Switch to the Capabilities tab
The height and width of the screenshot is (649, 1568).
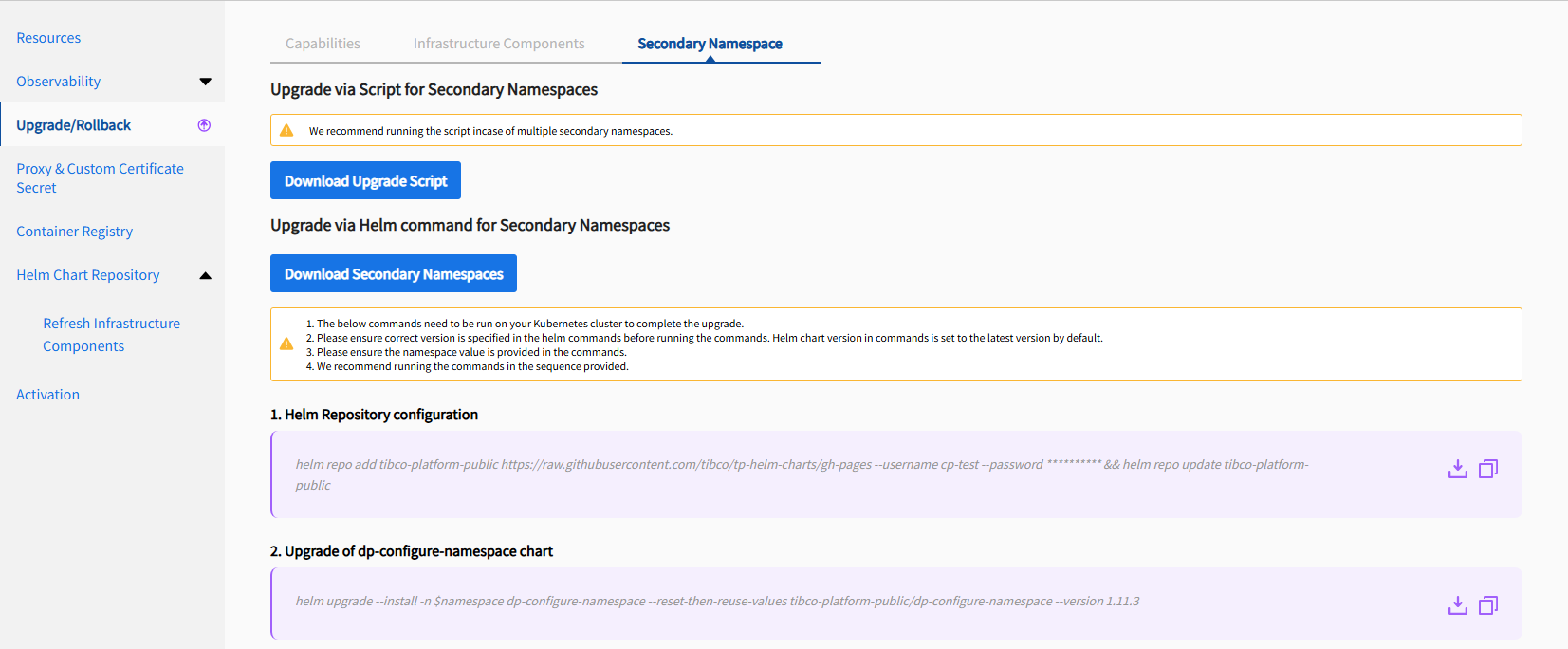(323, 44)
